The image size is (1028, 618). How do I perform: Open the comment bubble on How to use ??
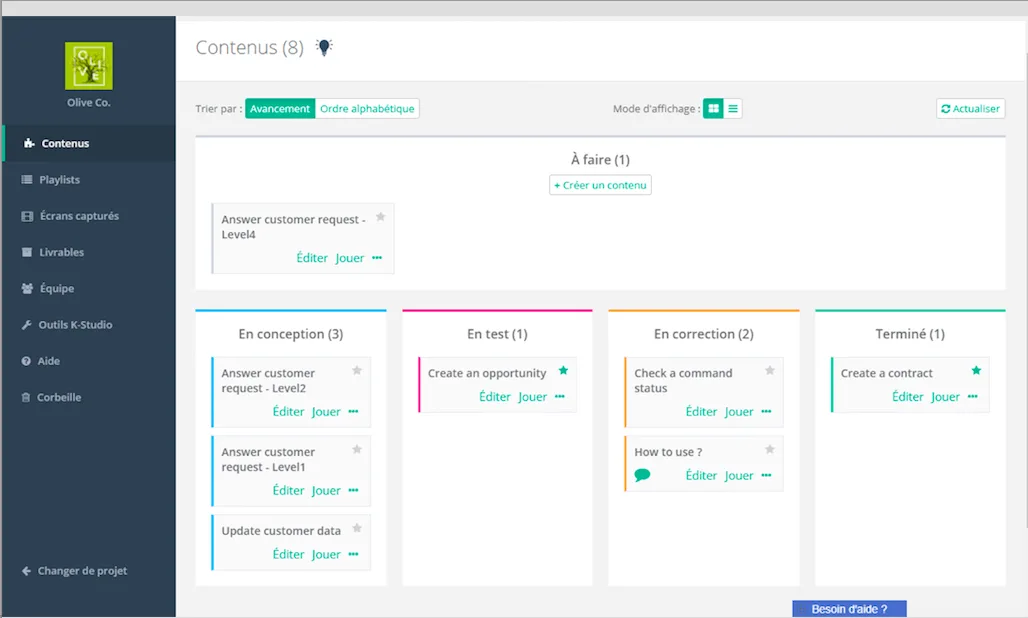(x=642, y=475)
